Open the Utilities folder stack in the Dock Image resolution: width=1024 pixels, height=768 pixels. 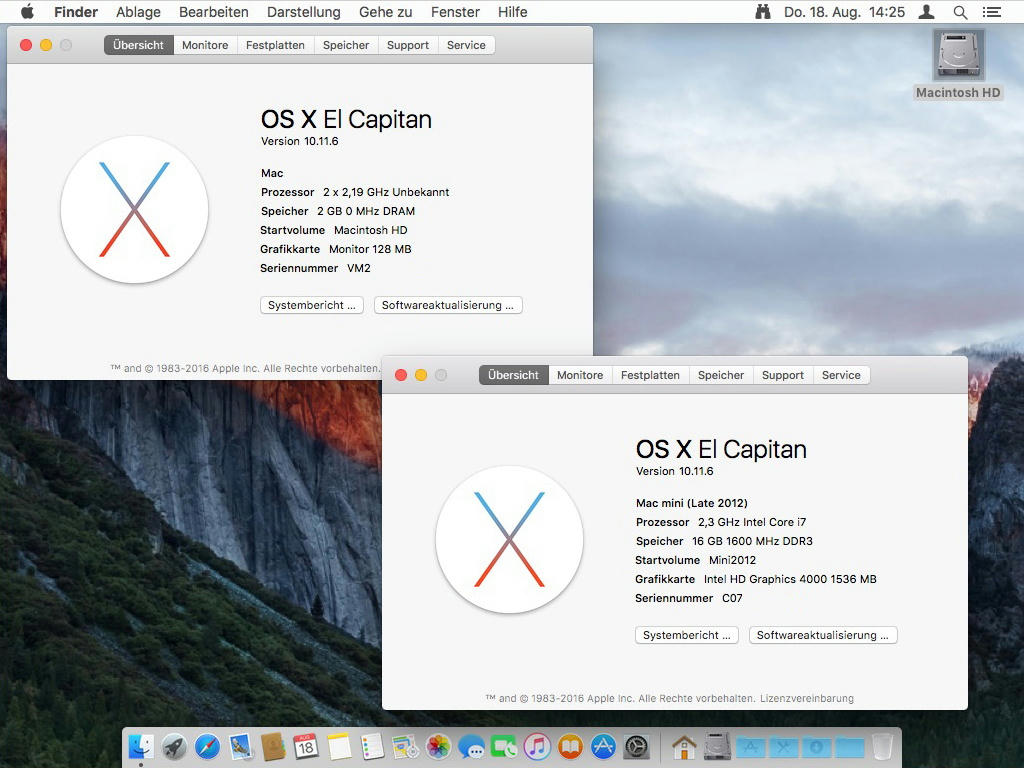(783, 746)
